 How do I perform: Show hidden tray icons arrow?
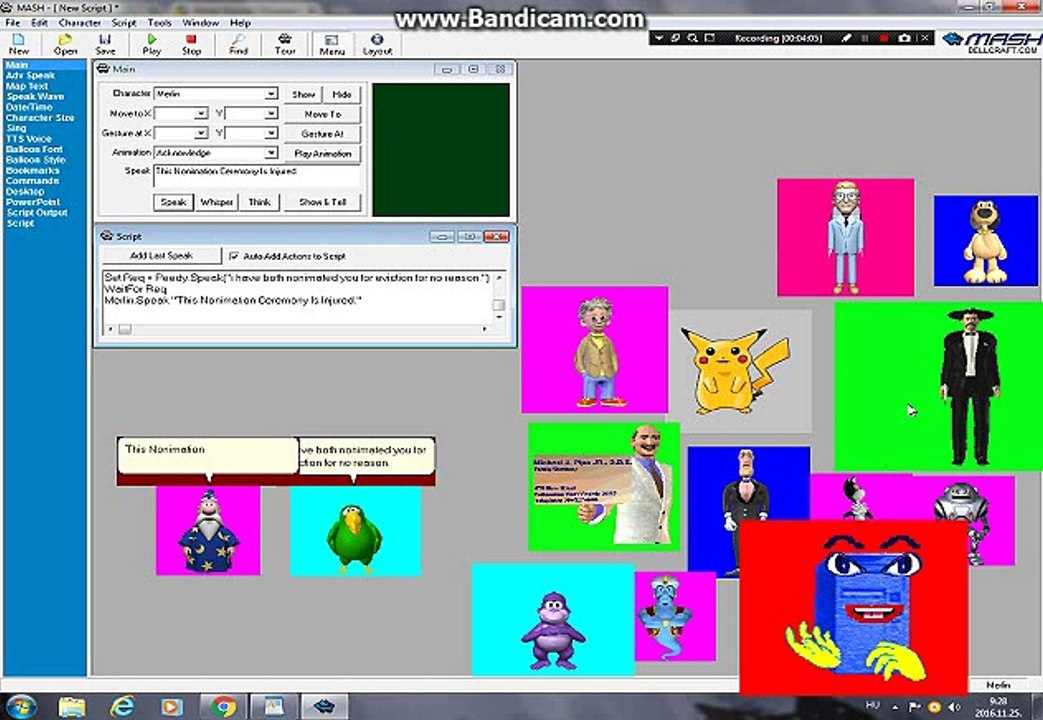(x=895, y=707)
